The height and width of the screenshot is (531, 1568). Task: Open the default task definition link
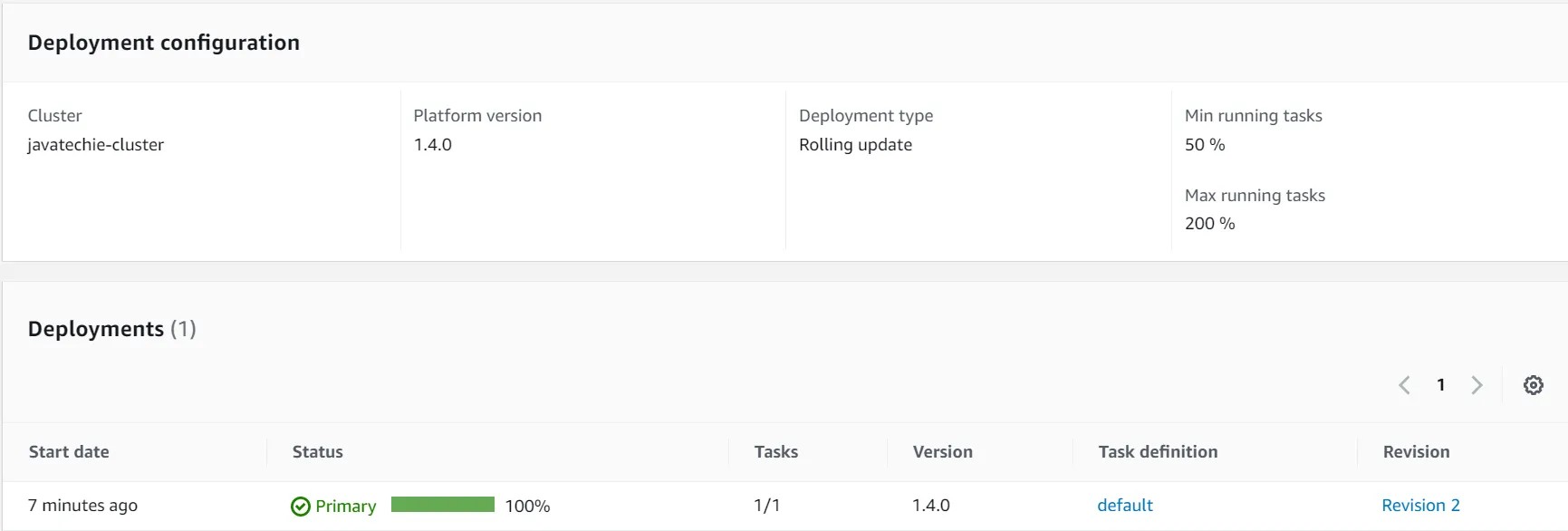tap(1124, 506)
